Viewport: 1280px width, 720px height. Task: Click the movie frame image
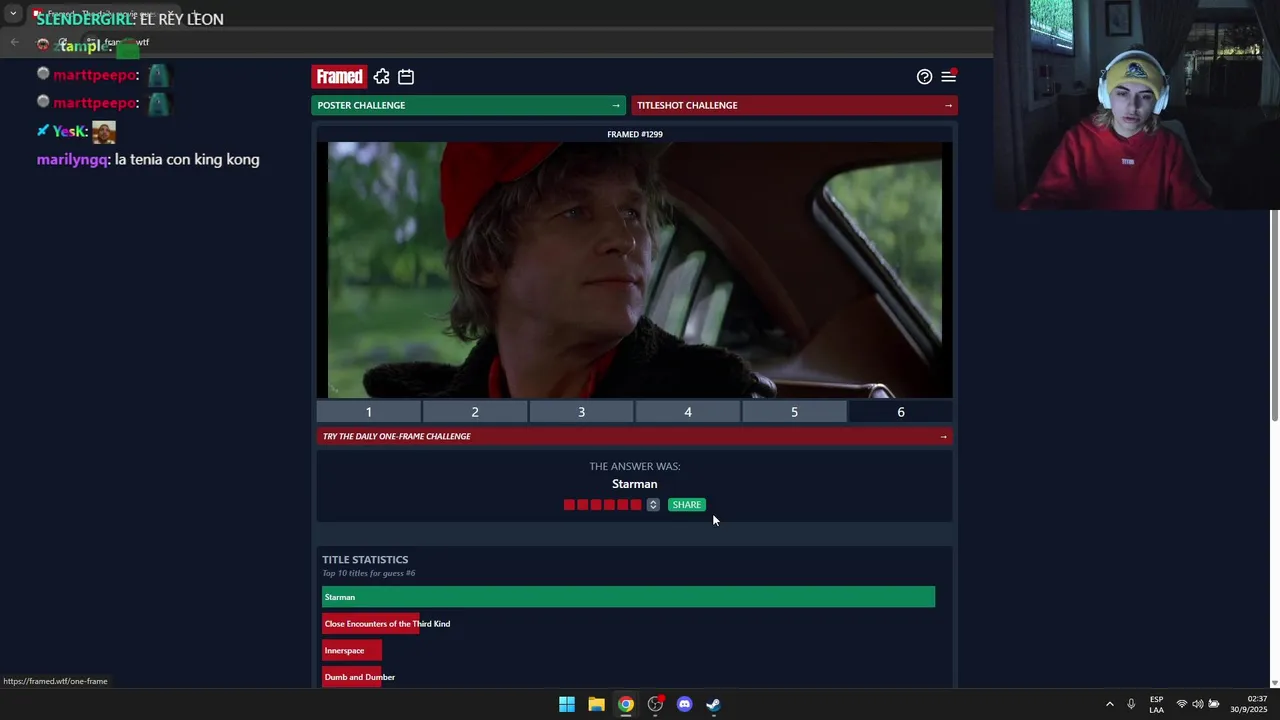634,270
